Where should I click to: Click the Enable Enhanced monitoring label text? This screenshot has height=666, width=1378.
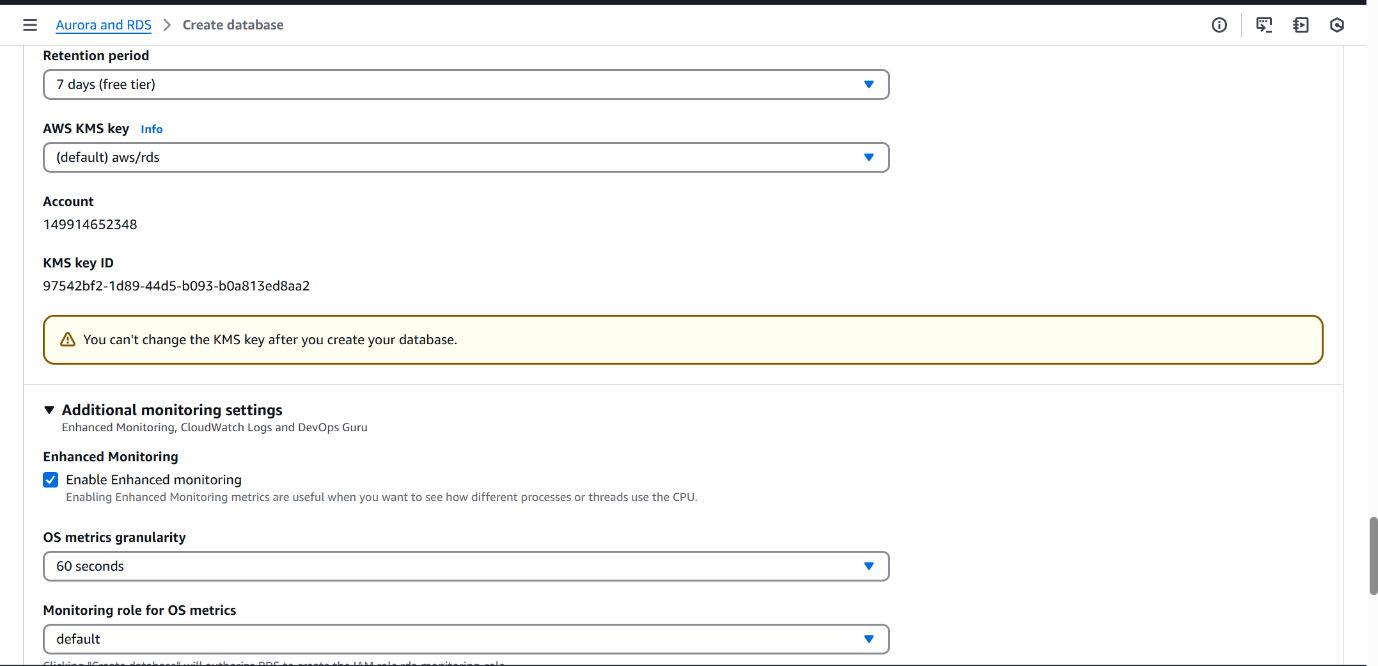[x=154, y=480]
